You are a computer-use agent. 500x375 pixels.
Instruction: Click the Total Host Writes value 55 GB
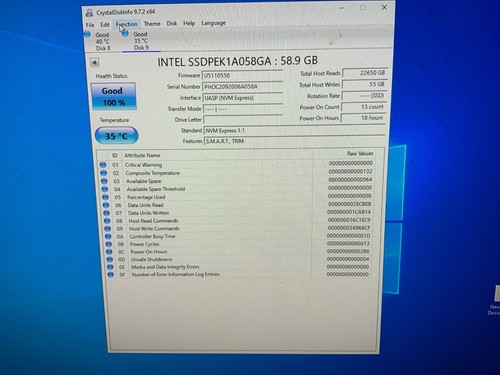(x=365, y=84)
